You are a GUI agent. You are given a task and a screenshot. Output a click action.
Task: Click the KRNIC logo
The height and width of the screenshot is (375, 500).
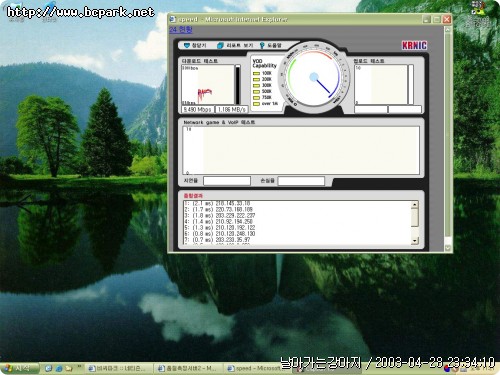[414, 45]
